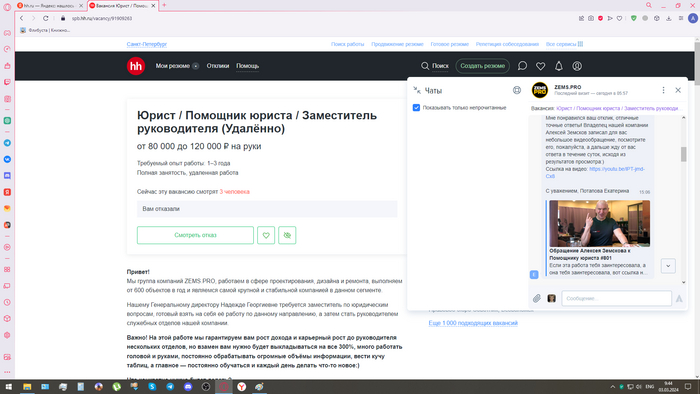The width and height of the screenshot is (700, 394).
Task: Open 'Все сервисы' services menu
Action: pos(564,44)
